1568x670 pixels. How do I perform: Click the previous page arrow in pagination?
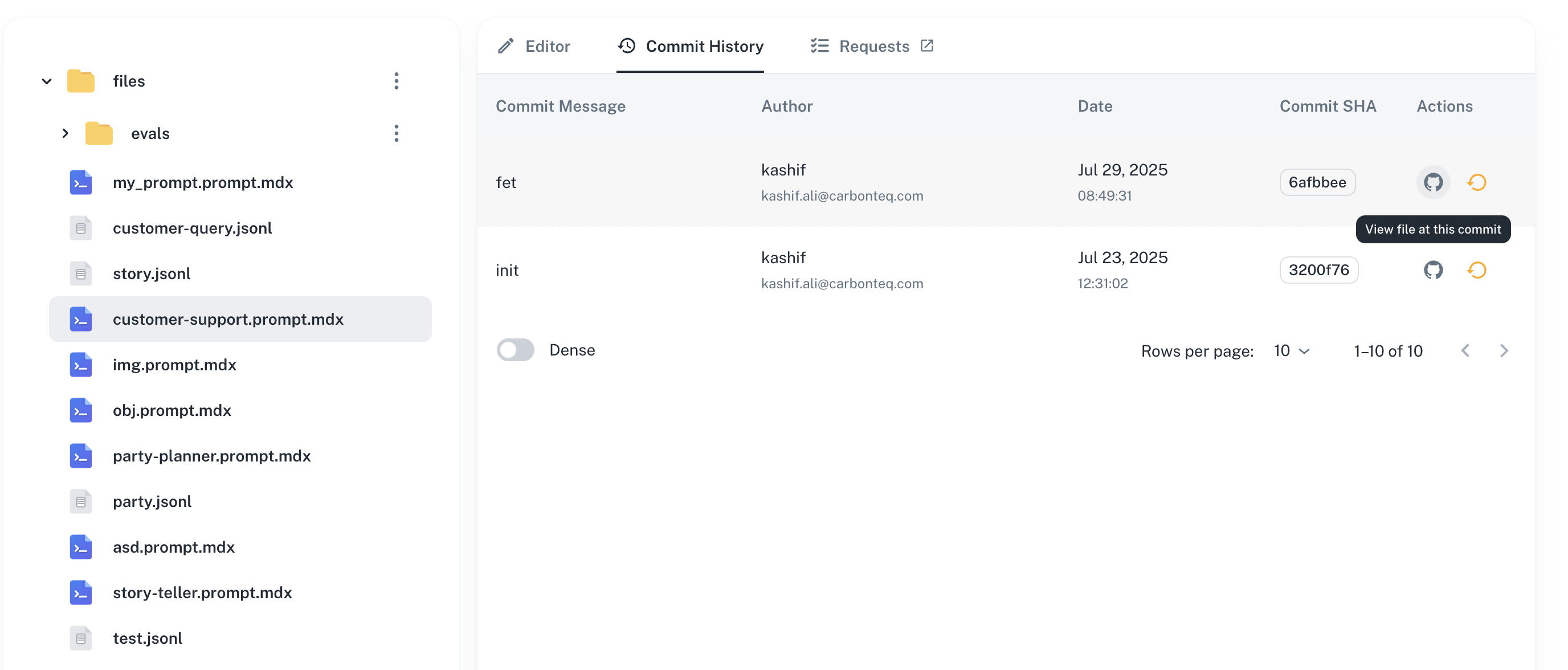point(1466,350)
